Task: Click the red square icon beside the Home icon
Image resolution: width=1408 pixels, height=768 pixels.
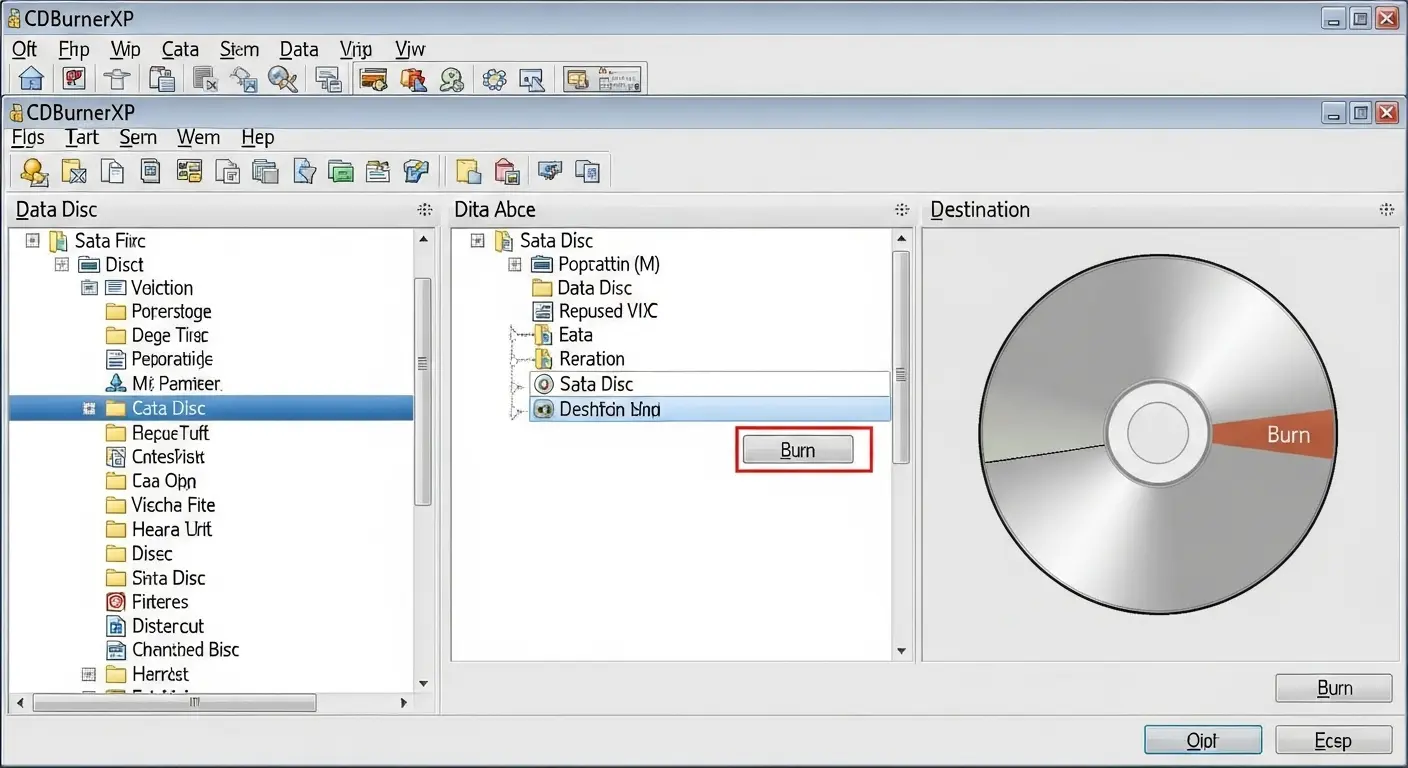Action: click(x=74, y=79)
